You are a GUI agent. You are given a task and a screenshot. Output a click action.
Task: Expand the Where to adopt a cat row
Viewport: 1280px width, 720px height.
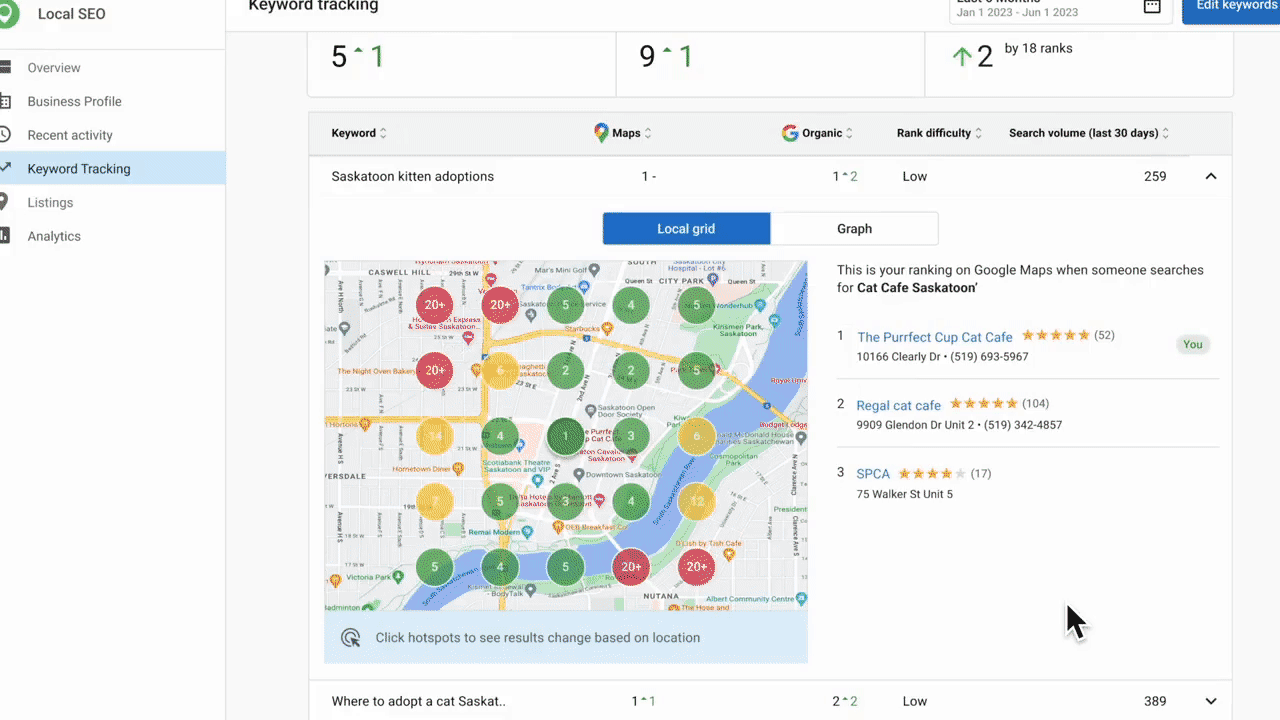[x=1210, y=701]
